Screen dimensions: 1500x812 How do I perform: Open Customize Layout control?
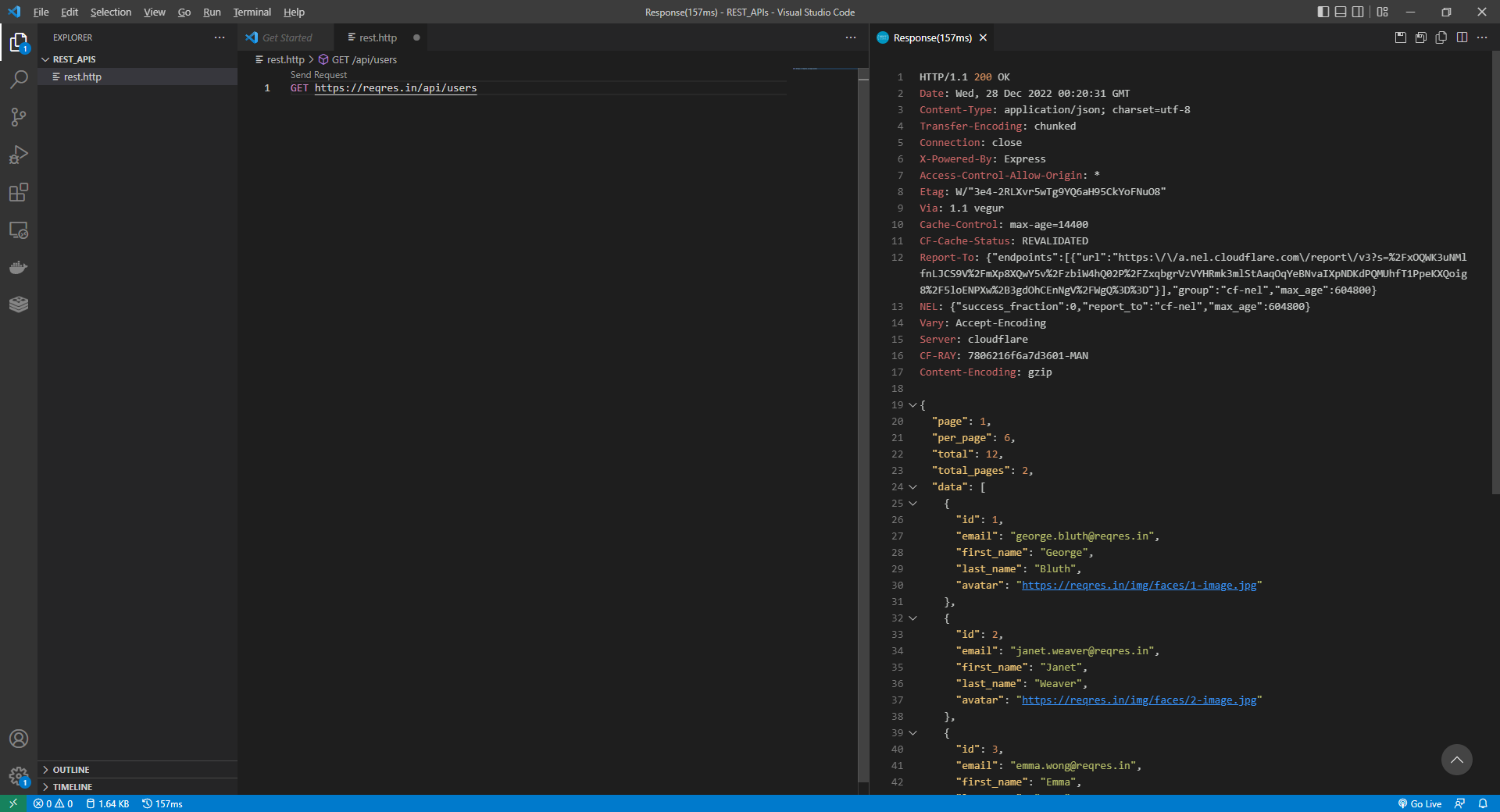(x=1383, y=12)
